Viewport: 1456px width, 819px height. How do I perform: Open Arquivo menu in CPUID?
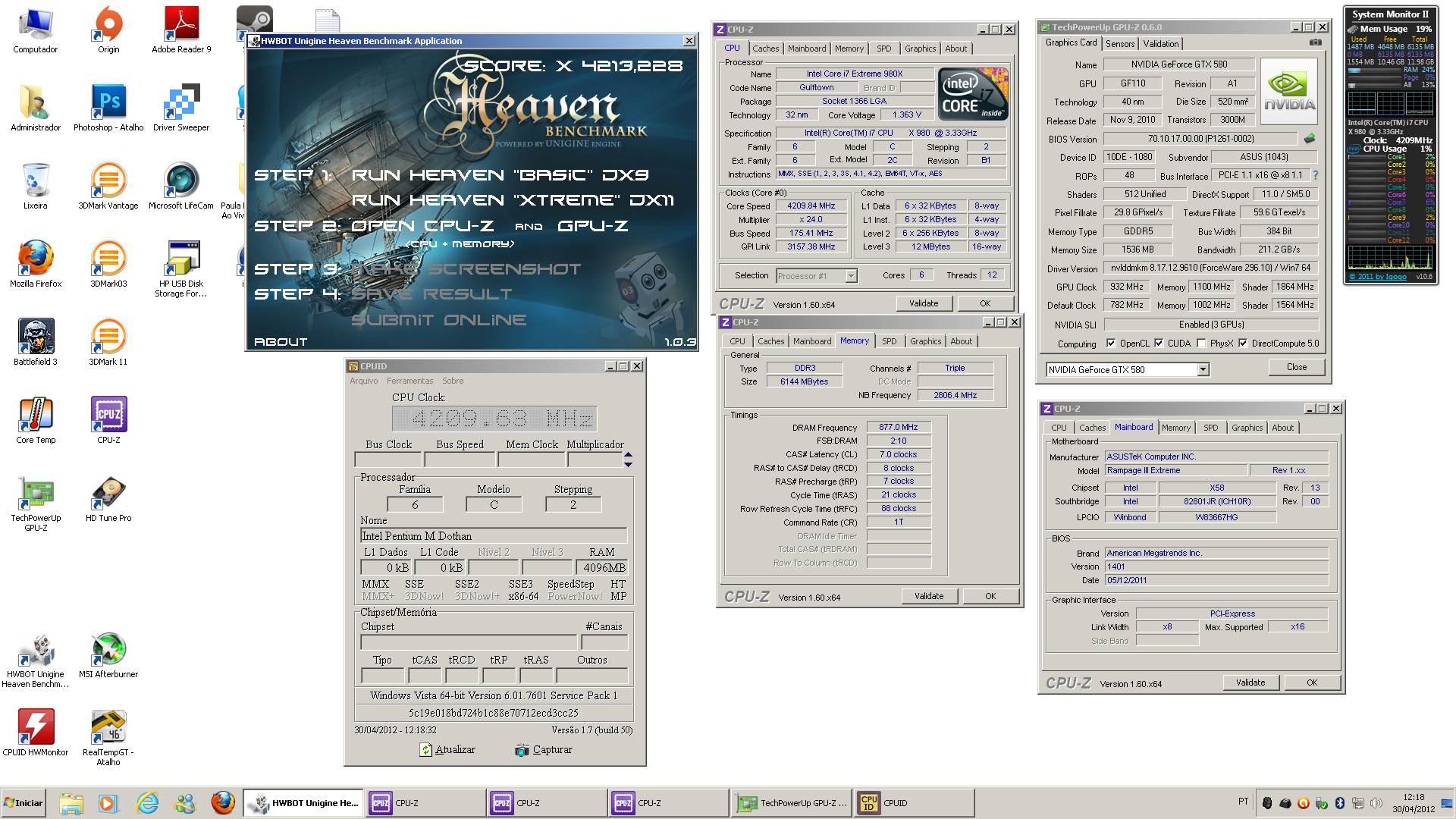363,381
